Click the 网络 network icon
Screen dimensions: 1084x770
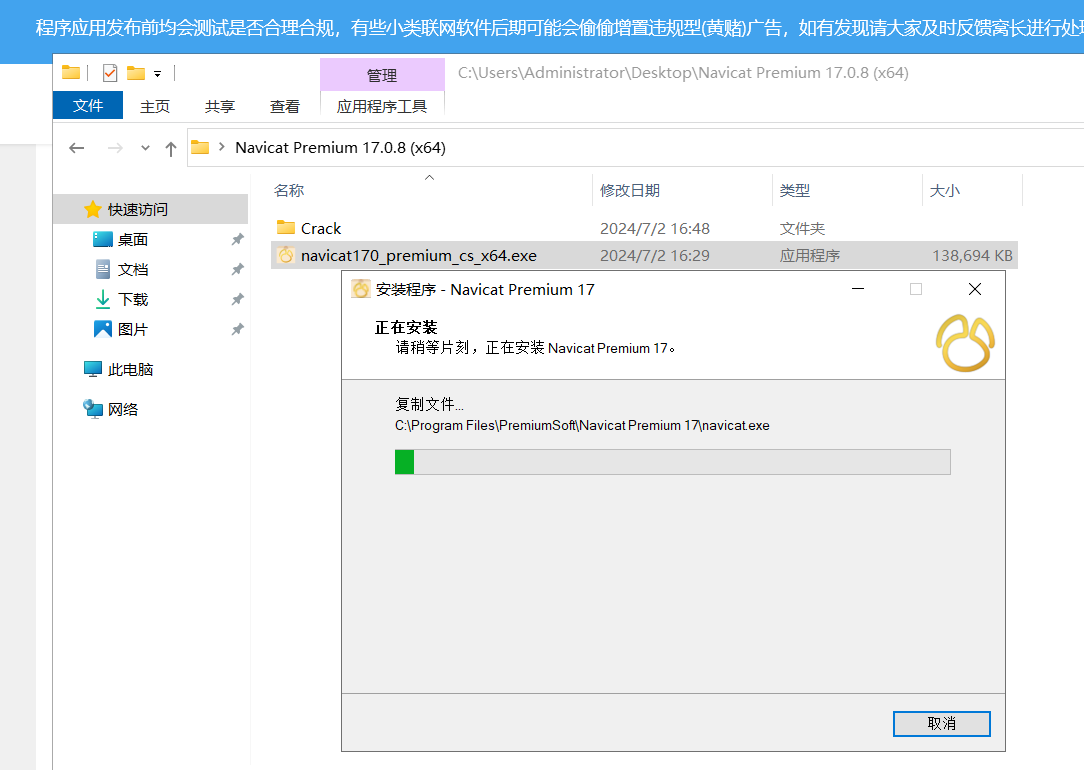click(93, 409)
